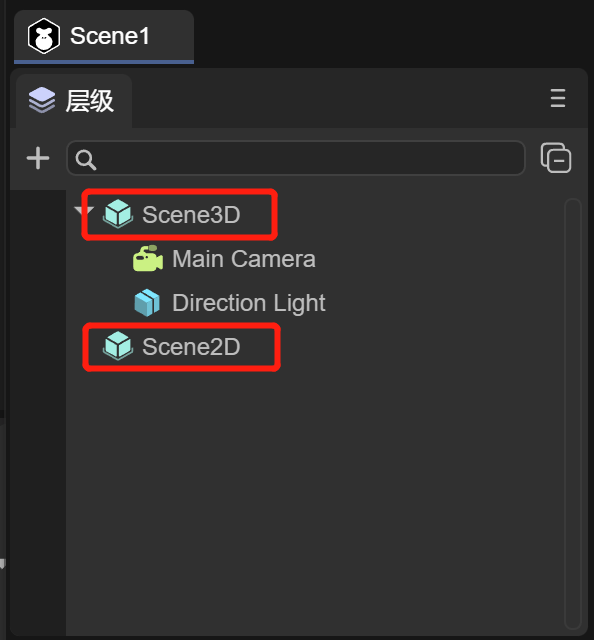The image size is (594, 640).
Task: Click the layers stack icon on the hierarchy tab
Action: (42, 100)
